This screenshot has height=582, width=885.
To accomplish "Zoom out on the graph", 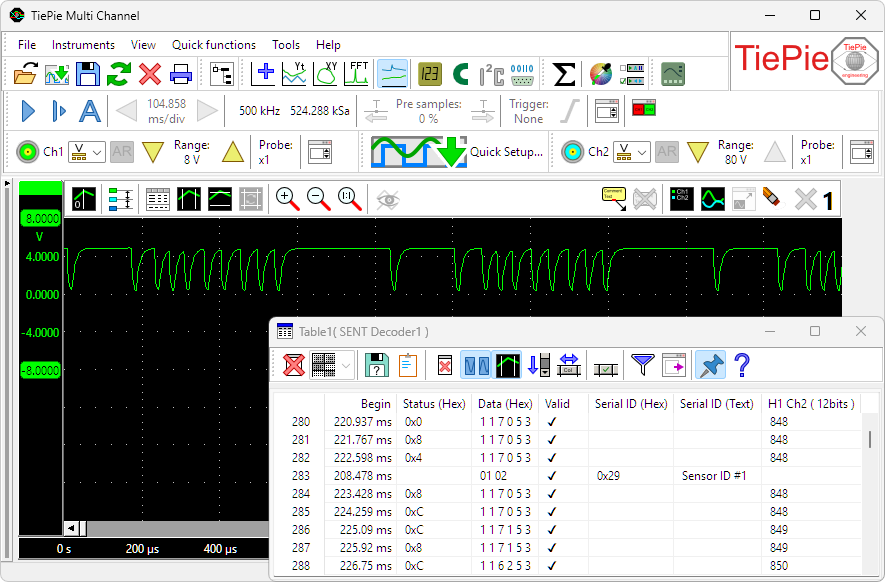I will click(318, 199).
